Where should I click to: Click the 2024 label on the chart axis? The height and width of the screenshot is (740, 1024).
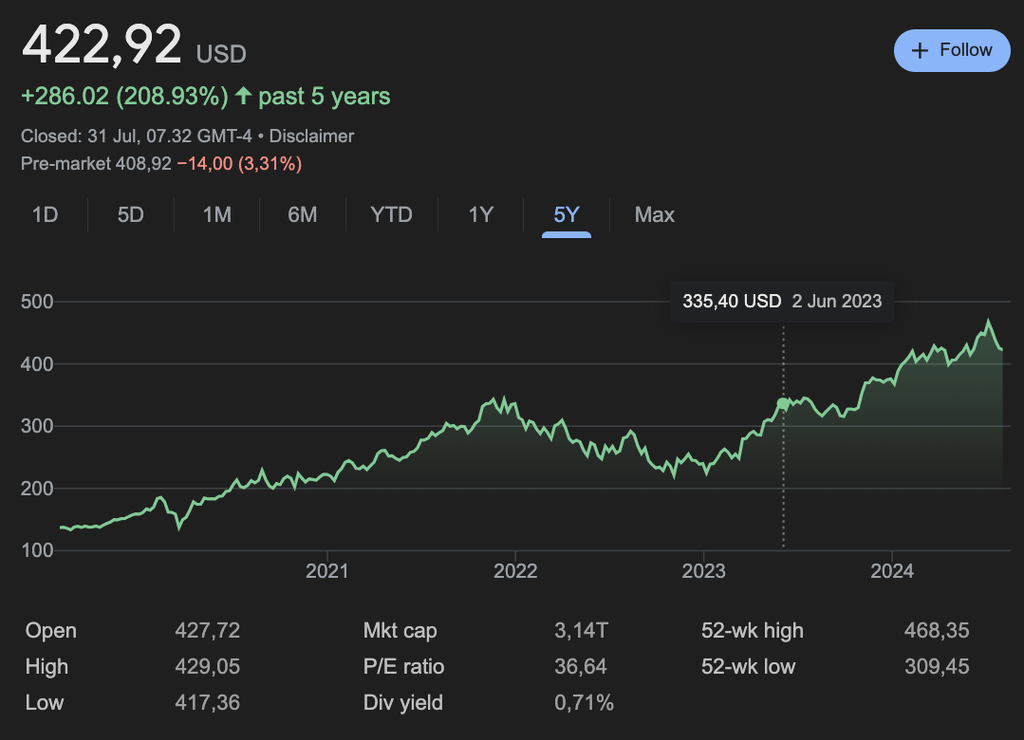coord(892,572)
